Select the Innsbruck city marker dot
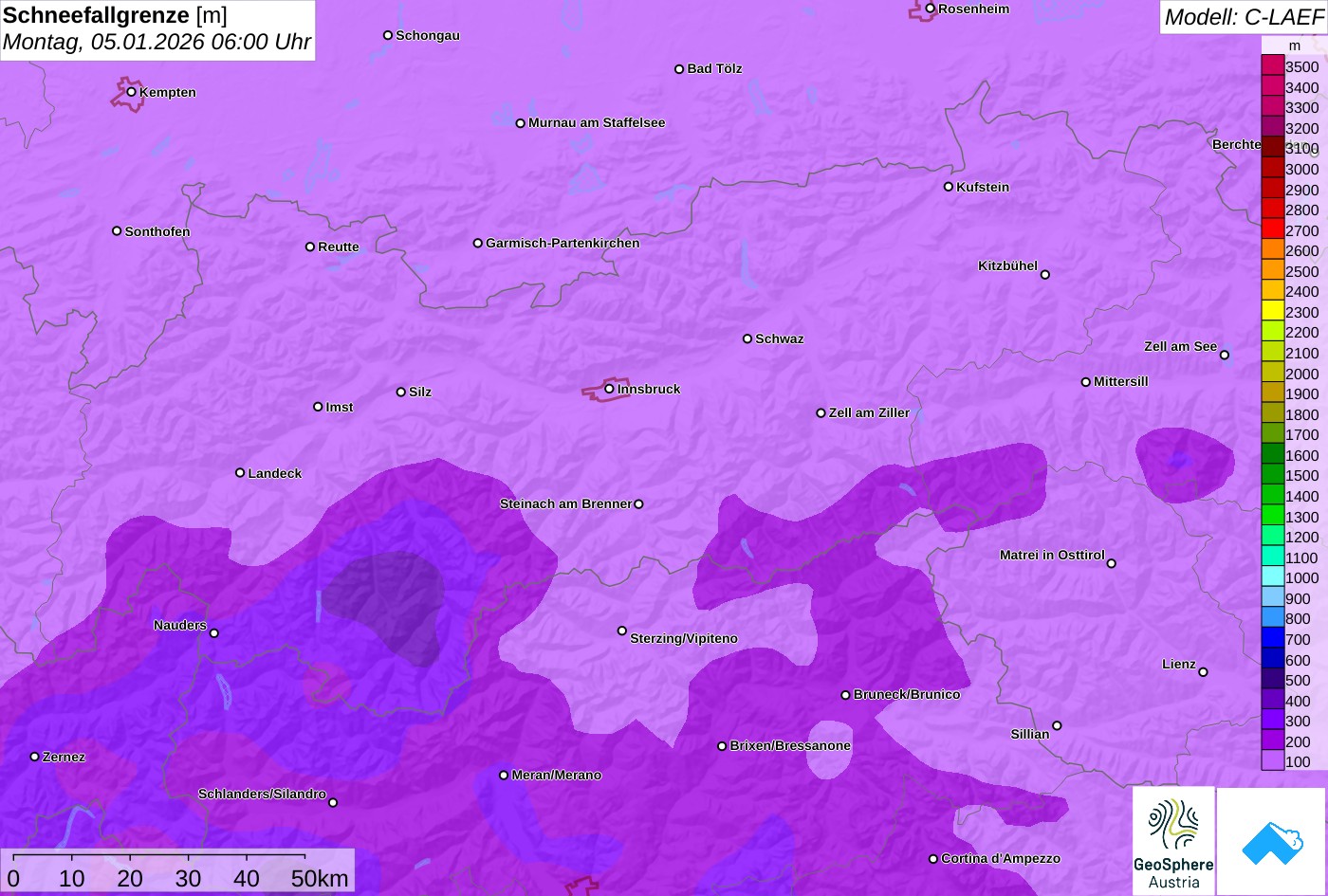 pos(609,388)
